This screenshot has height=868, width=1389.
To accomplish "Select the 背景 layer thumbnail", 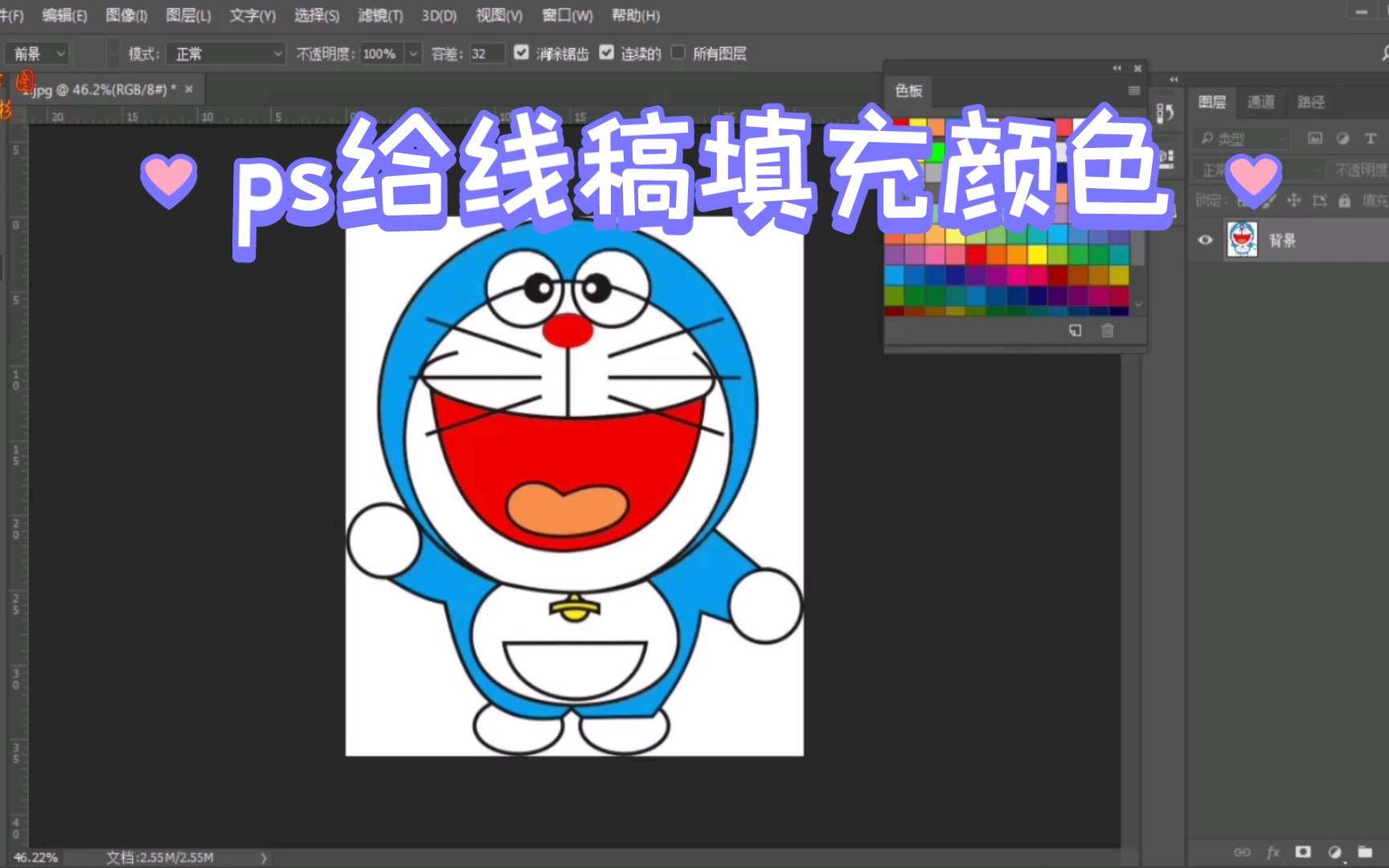I will click(1242, 240).
